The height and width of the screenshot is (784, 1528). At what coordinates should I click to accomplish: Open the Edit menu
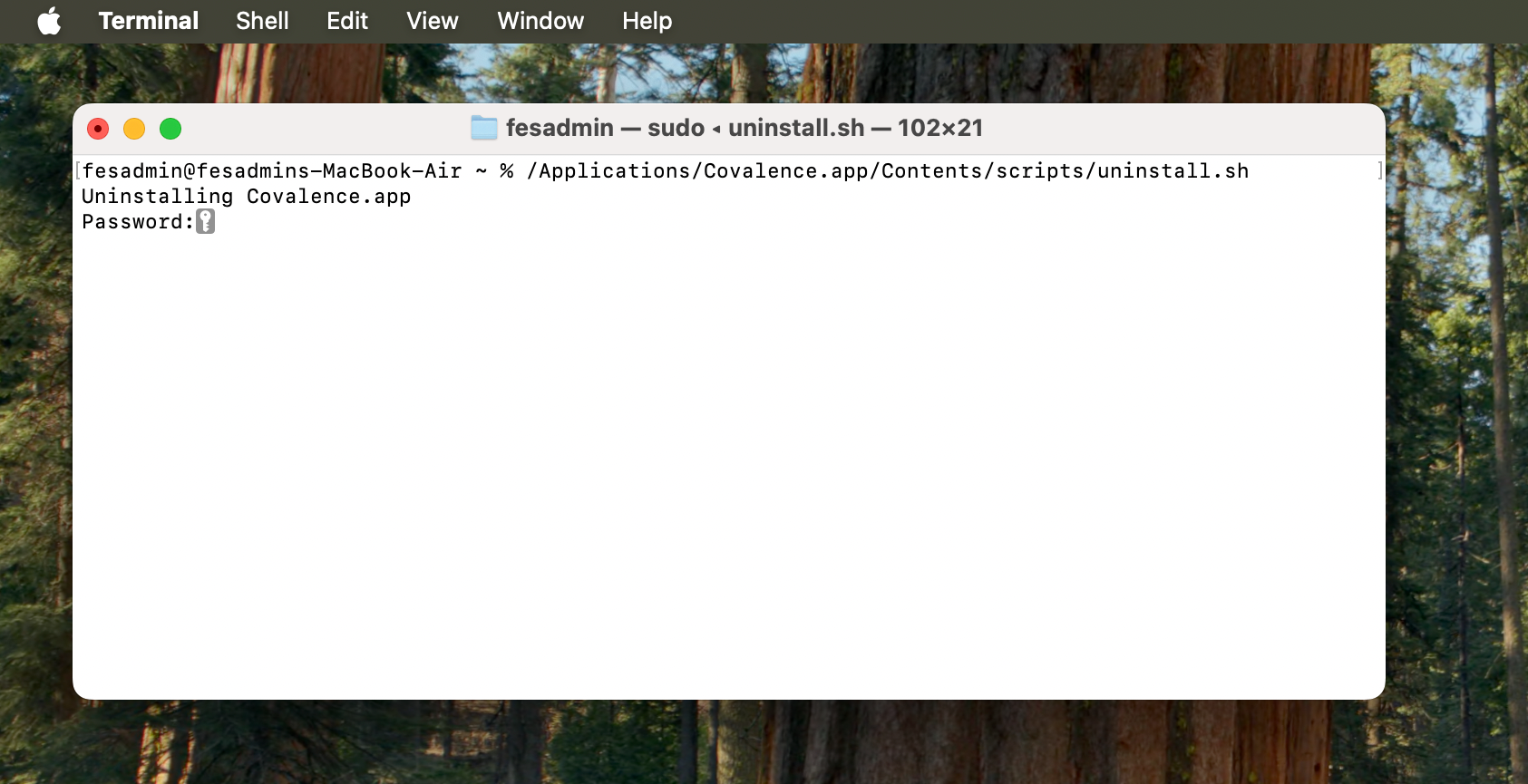[347, 21]
